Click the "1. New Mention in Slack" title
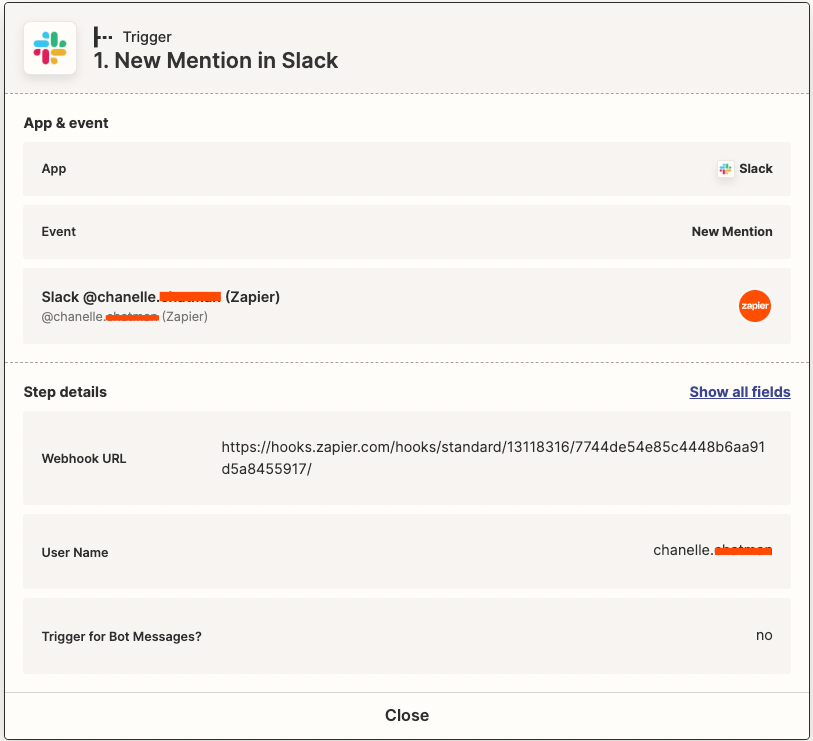Image resolution: width=813 pixels, height=741 pixels. click(216, 61)
